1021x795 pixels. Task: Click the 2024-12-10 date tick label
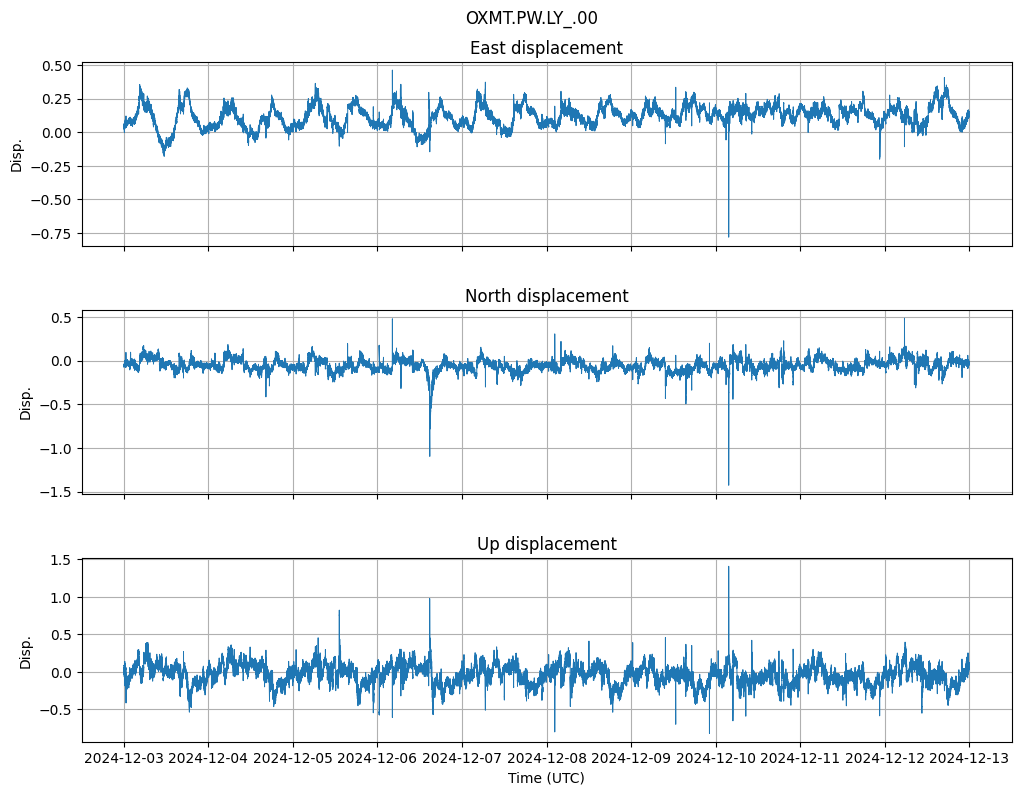(x=716, y=758)
